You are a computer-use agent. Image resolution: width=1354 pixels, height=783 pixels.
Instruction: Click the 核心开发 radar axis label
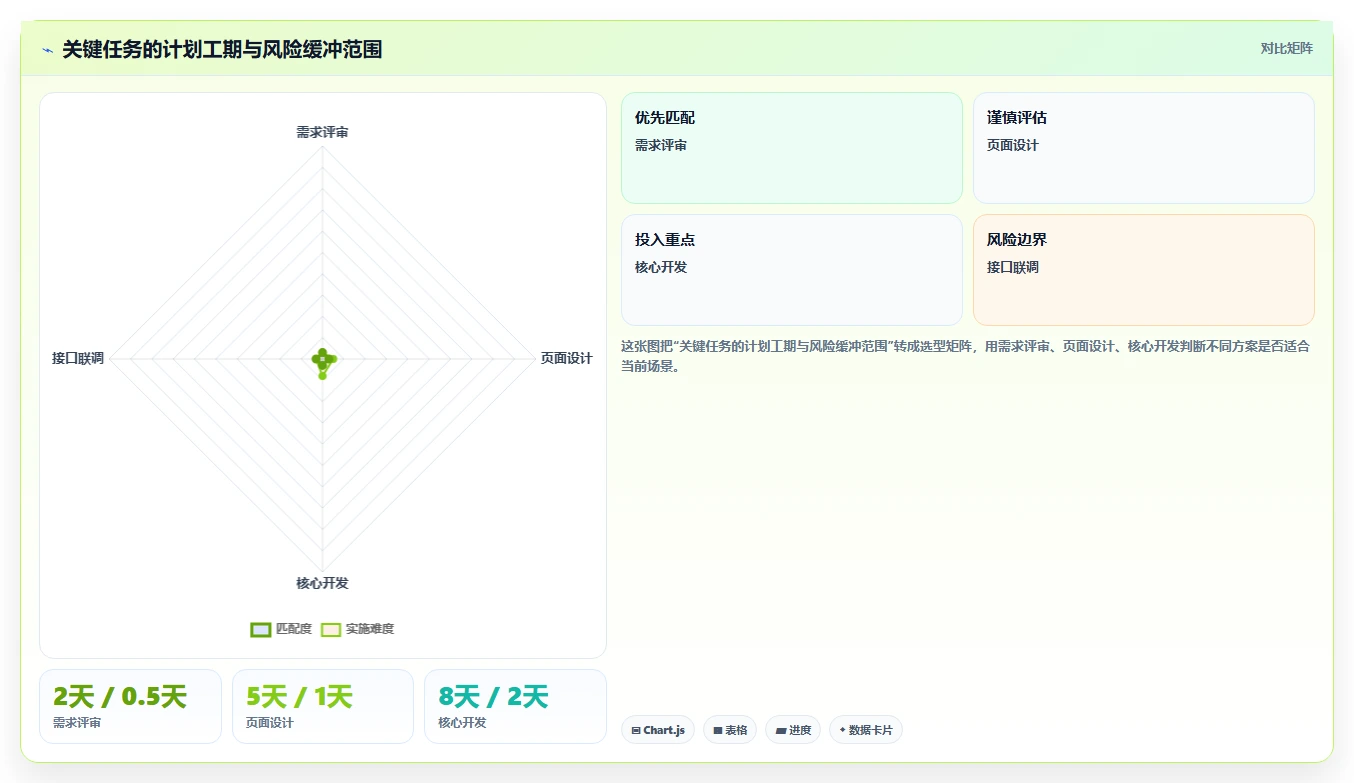322,583
